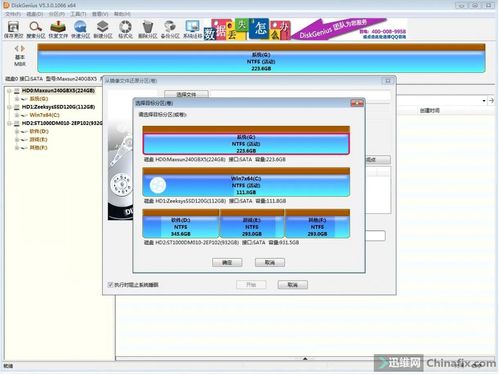Select the 345.6GB (D:) partition block
499x374 pixels.
click(180, 224)
